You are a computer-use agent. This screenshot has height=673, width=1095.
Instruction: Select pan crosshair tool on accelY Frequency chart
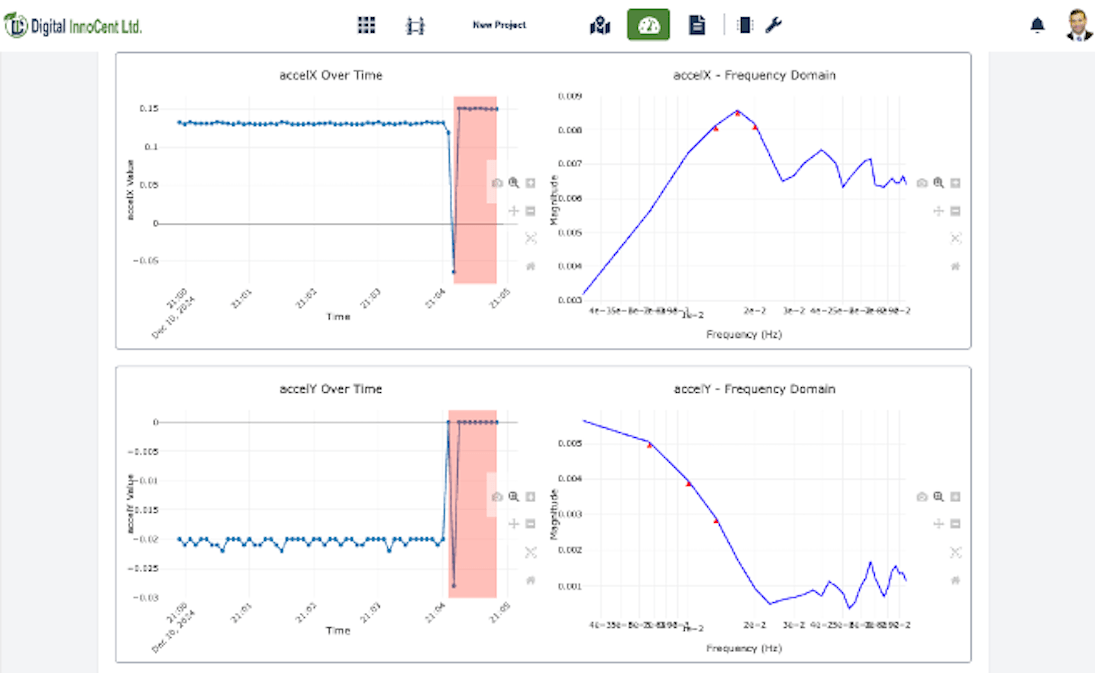pos(939,524)
